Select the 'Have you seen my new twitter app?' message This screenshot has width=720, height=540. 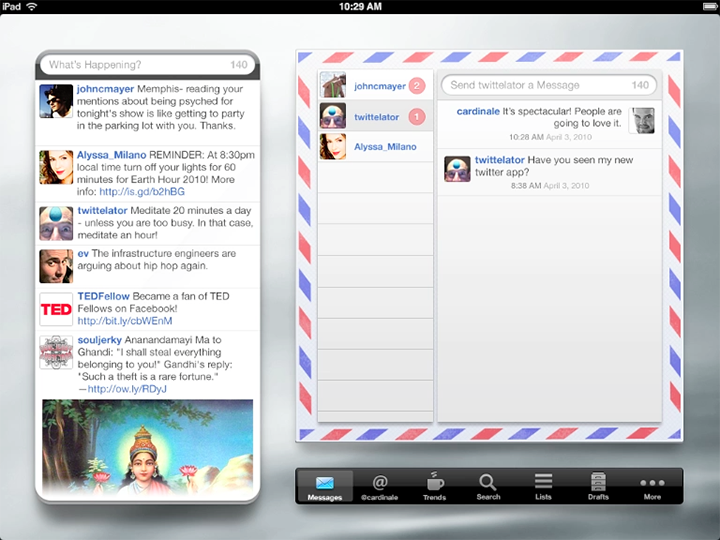pos(554,166)
